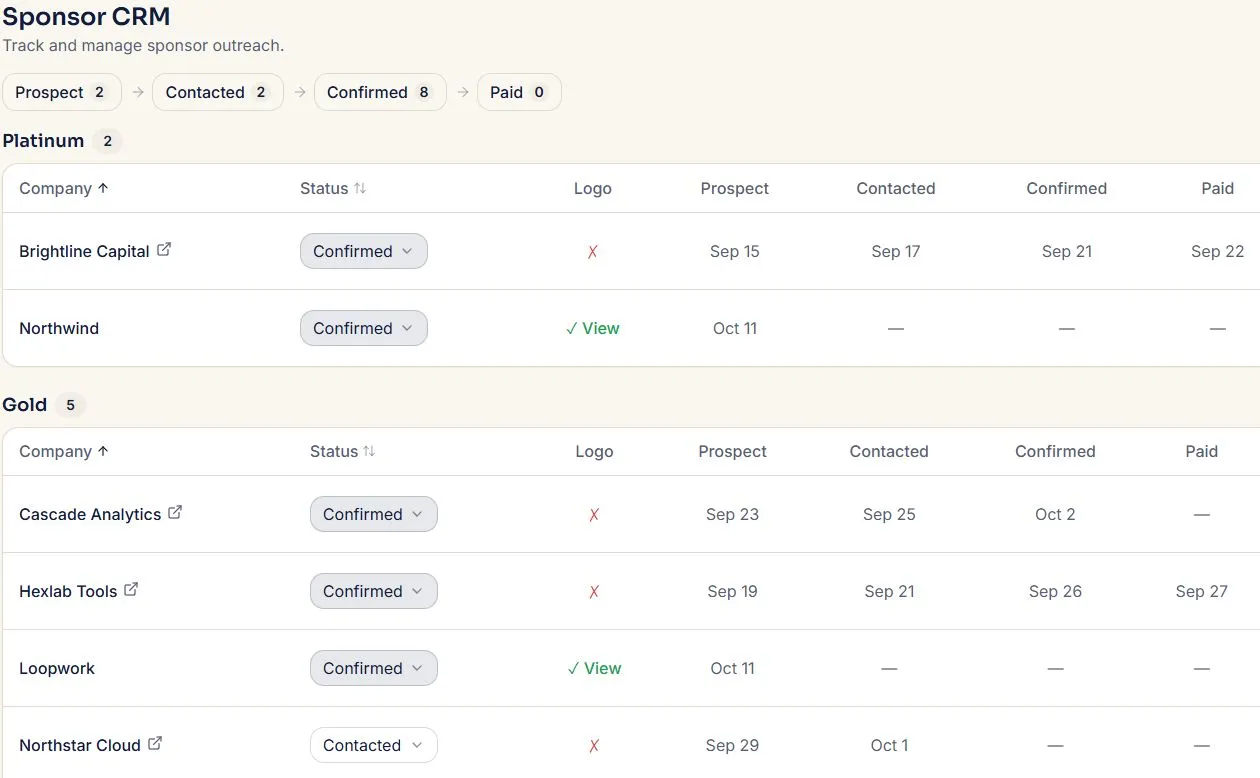Screen dimensions: 1260x778
Task: Click Cascade Analytics Contacted date Sep 25
Action: pos(889,514)
